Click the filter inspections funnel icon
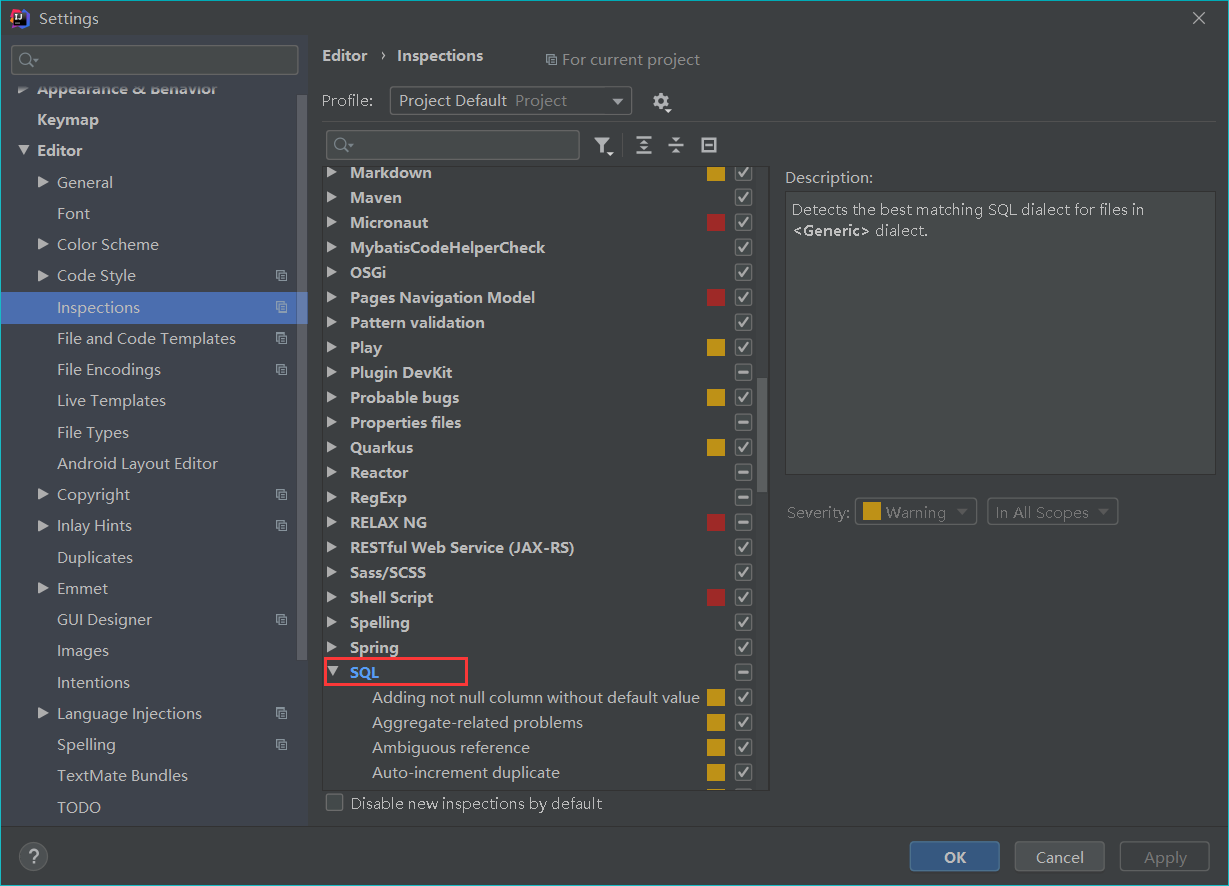 pos(603,146)
